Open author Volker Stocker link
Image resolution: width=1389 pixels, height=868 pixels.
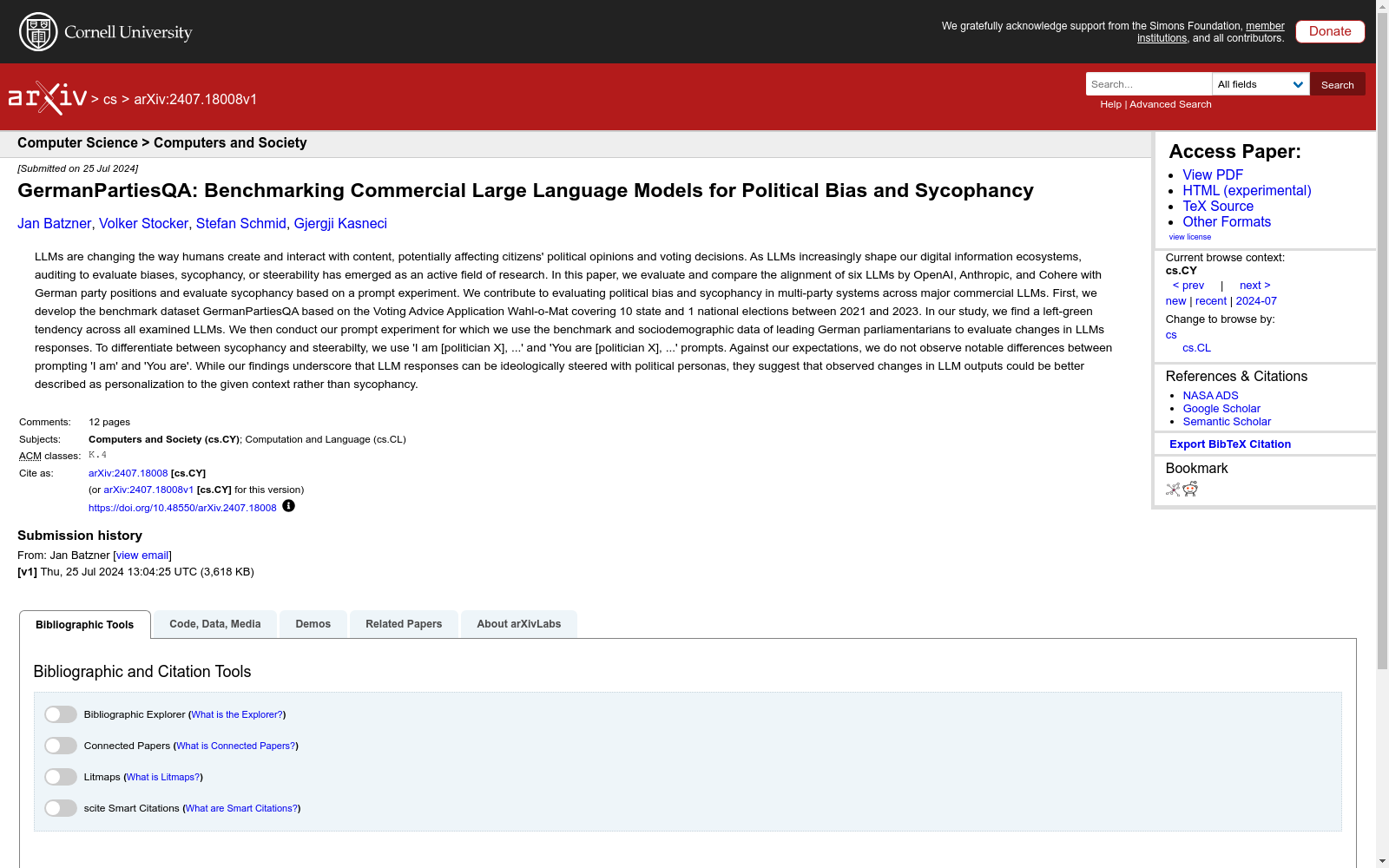coord(143,223)
